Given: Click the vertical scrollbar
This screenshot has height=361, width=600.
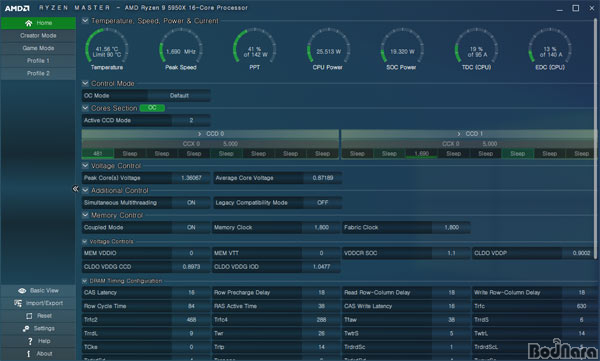Looking at the screenshot, I should click(x=595, y=138).
